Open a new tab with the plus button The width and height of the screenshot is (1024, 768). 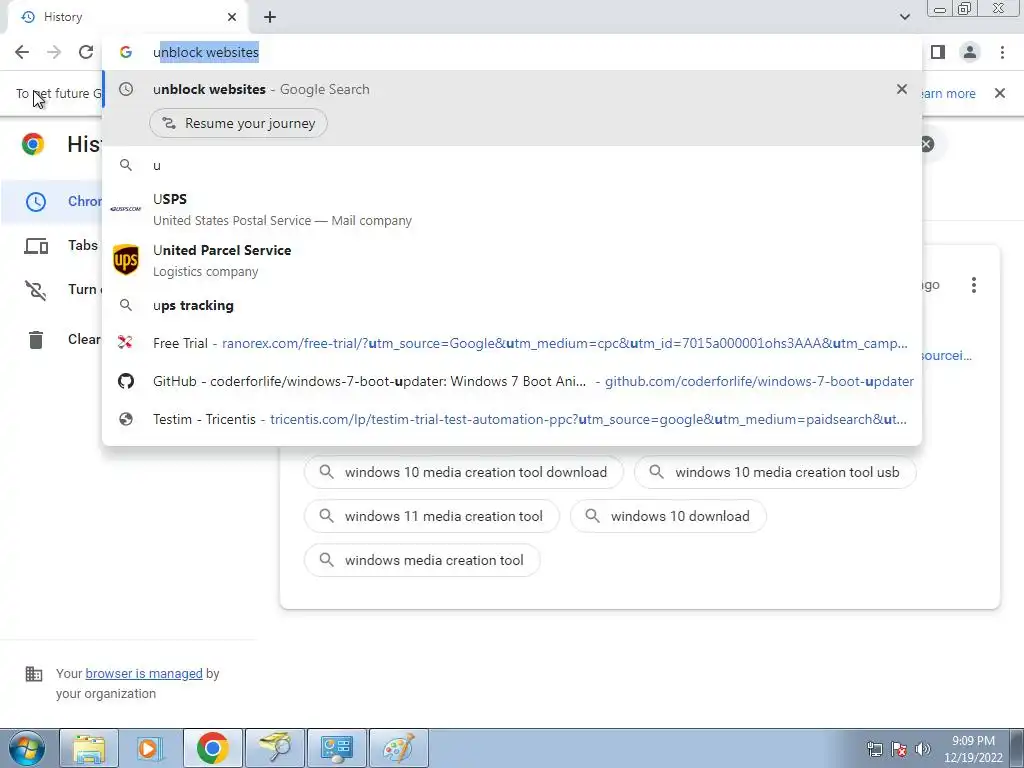tap(270, 17)
